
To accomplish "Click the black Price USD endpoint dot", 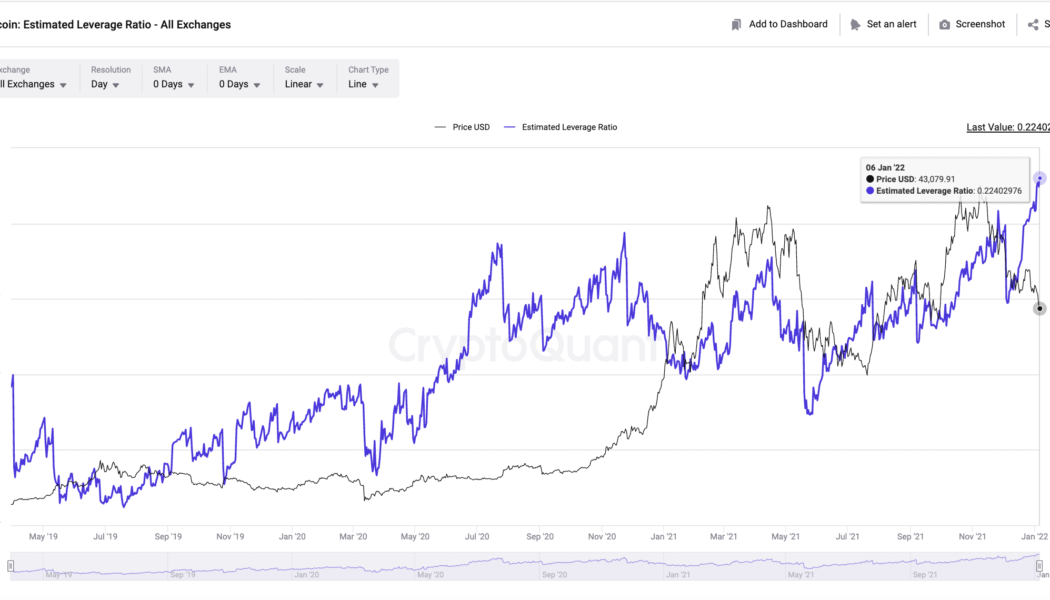I will 1039,308.
